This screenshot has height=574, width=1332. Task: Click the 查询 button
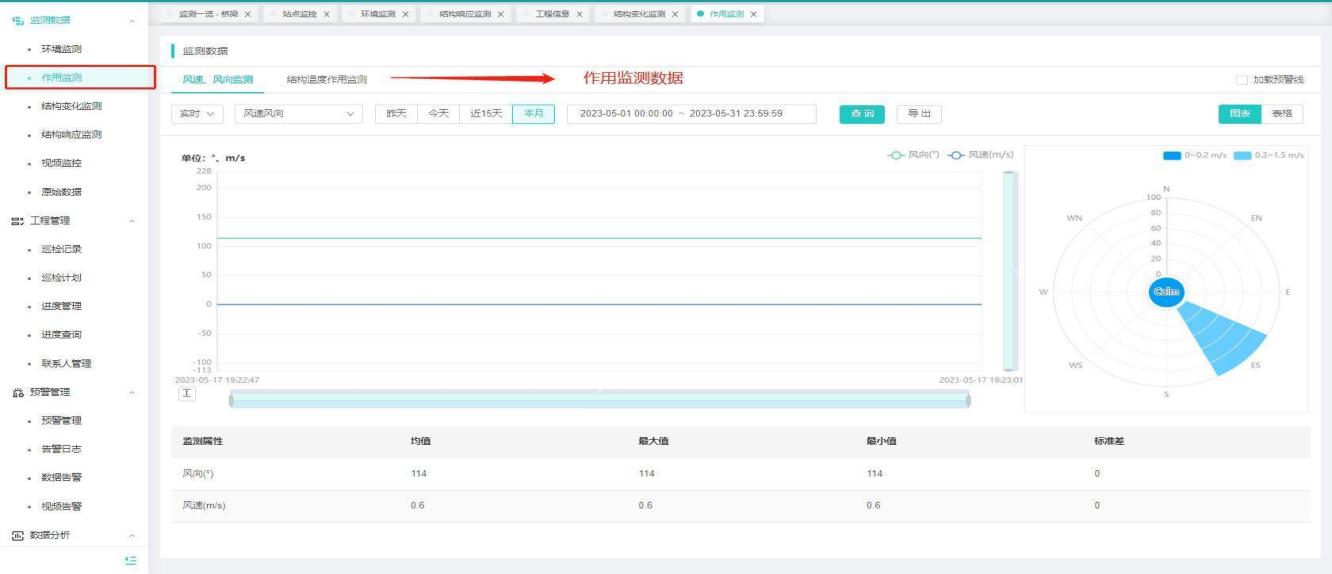pos(861,114)
